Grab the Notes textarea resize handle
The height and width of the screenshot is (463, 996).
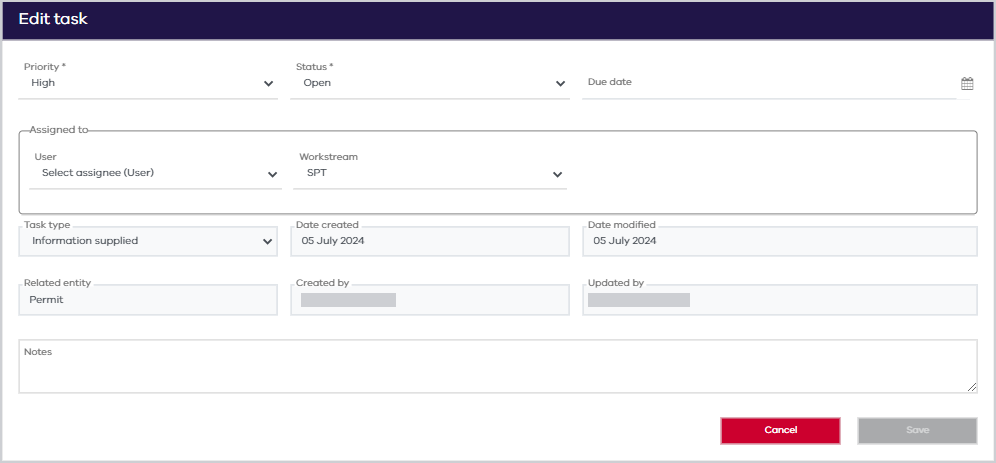pos(972,387)
